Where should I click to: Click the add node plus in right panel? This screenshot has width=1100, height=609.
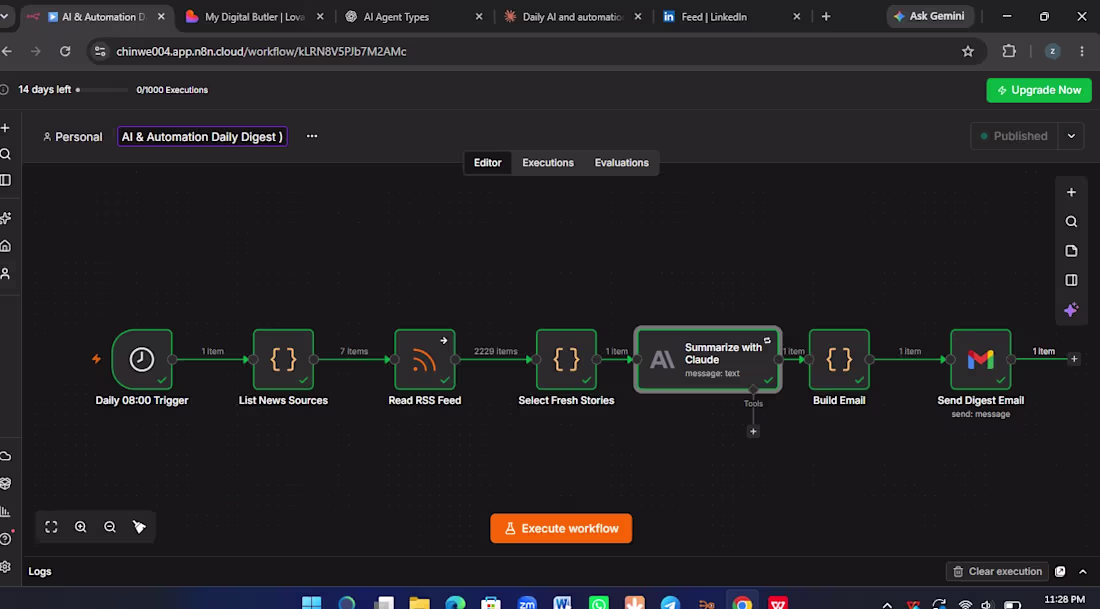[1071, 192]
